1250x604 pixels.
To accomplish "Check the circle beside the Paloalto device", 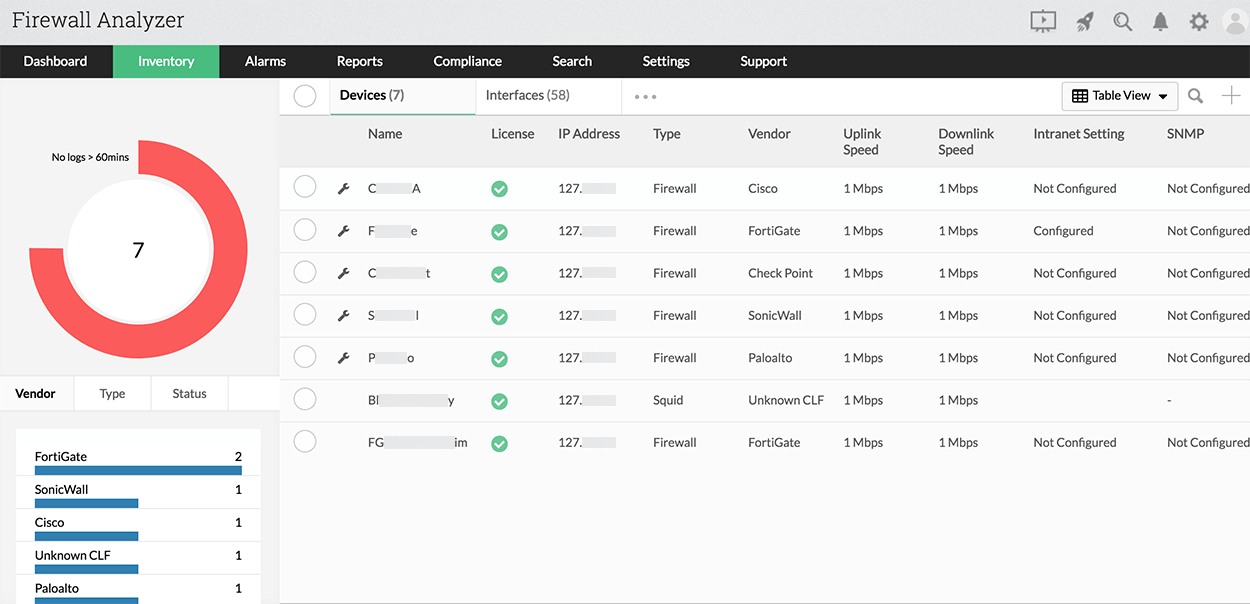I will 305,356.
